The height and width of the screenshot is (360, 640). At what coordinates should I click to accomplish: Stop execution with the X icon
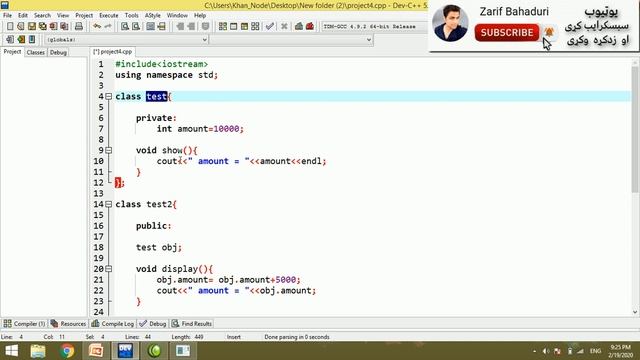pyautogui.click(x=284, y=27)
